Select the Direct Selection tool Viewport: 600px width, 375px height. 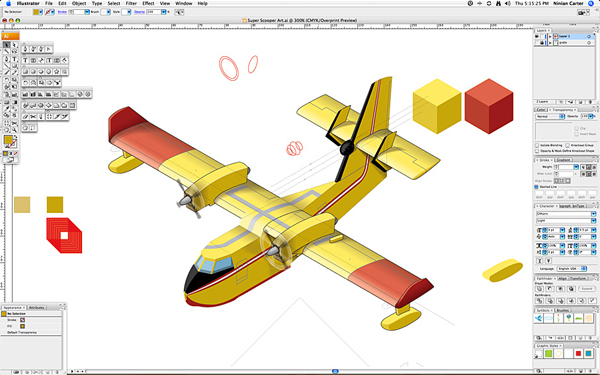(14, 45)
